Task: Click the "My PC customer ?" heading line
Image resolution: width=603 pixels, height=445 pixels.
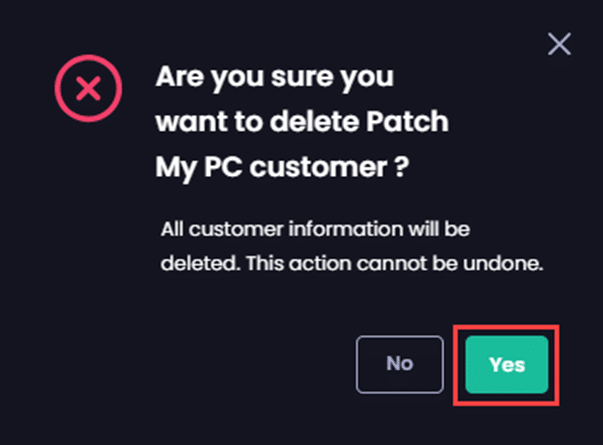Action: point(281,168)
